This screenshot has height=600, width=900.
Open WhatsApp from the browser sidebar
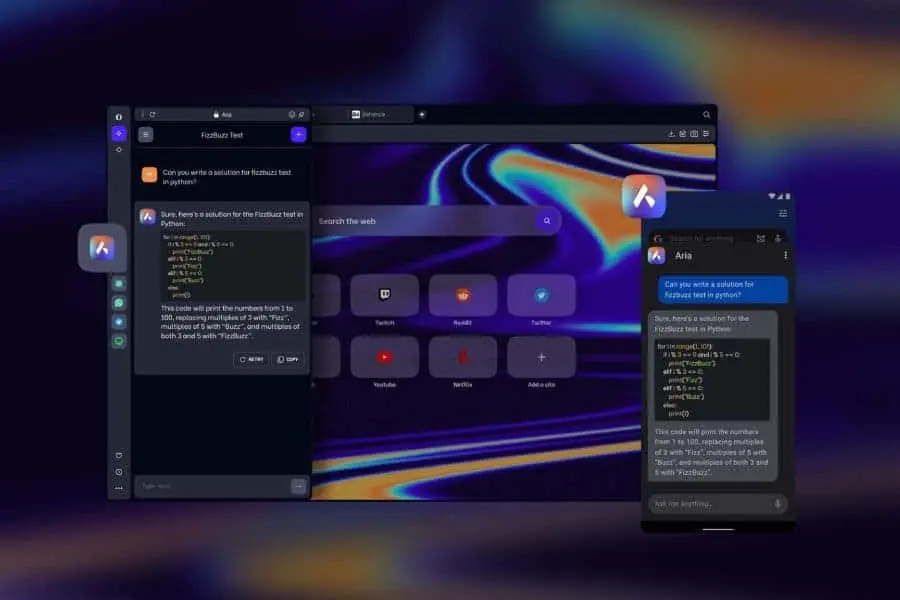(x=119, y=303)
